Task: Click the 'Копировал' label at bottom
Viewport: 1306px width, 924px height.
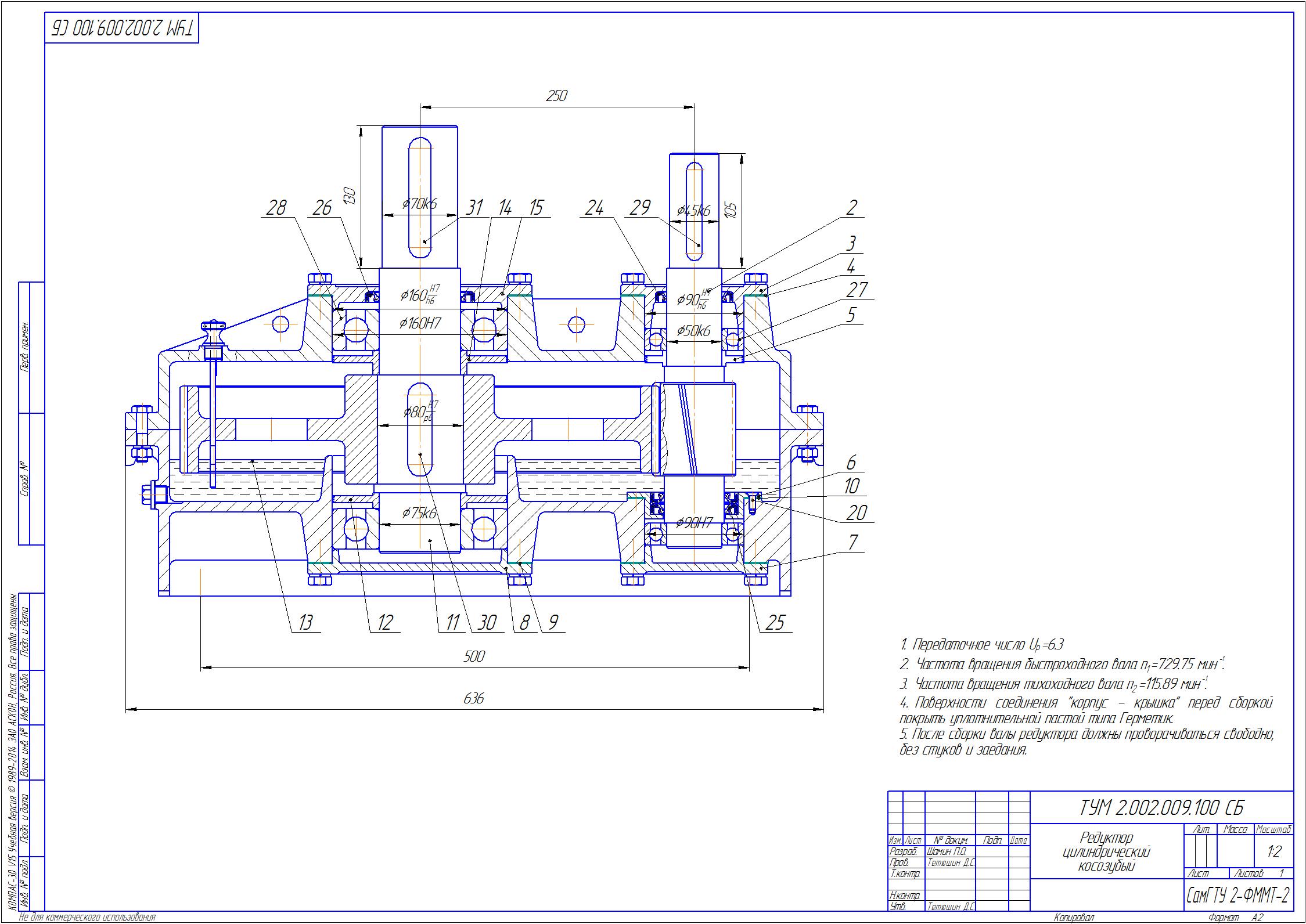Action: pos(1074,918)
